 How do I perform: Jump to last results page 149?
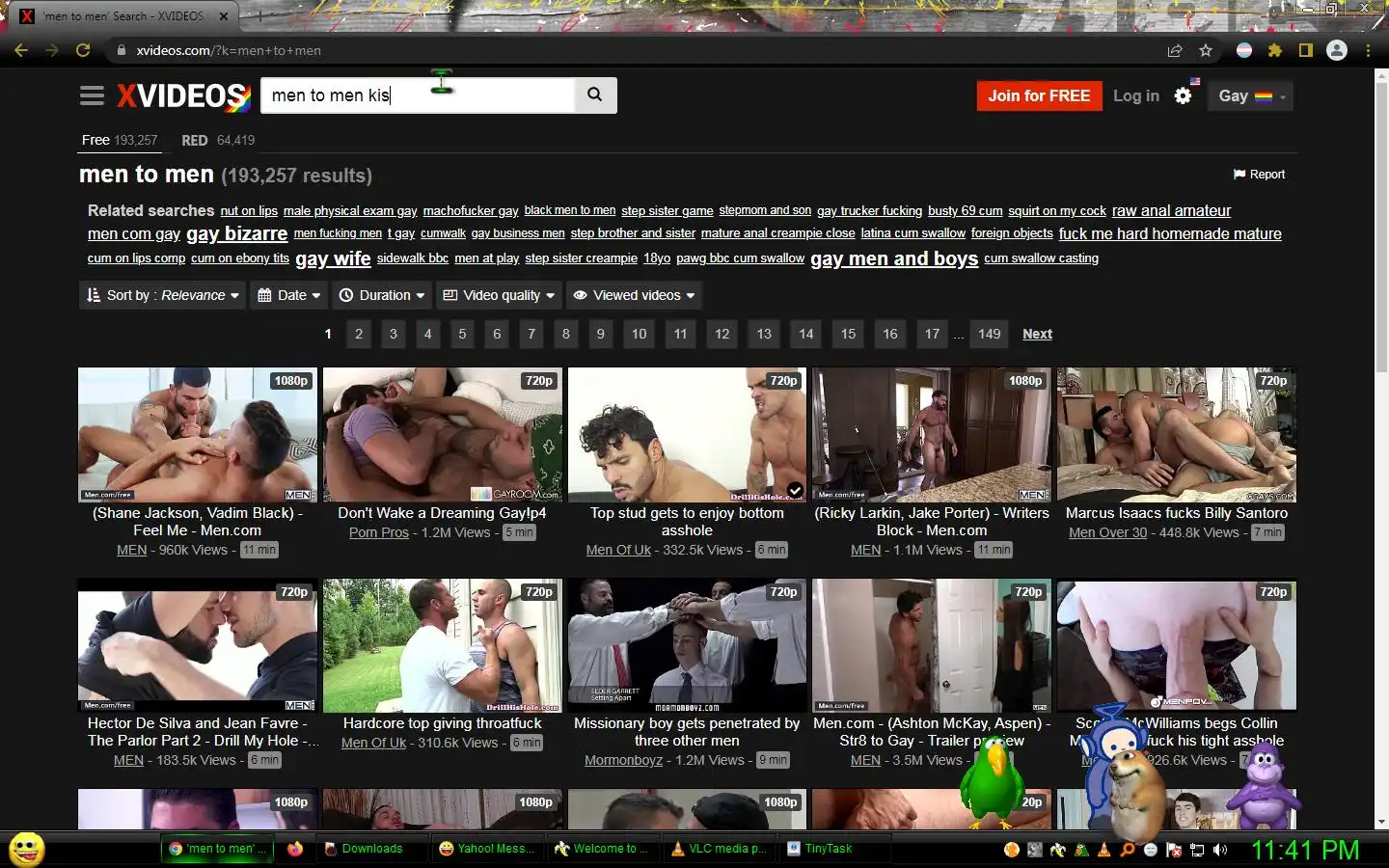[989, 334]
